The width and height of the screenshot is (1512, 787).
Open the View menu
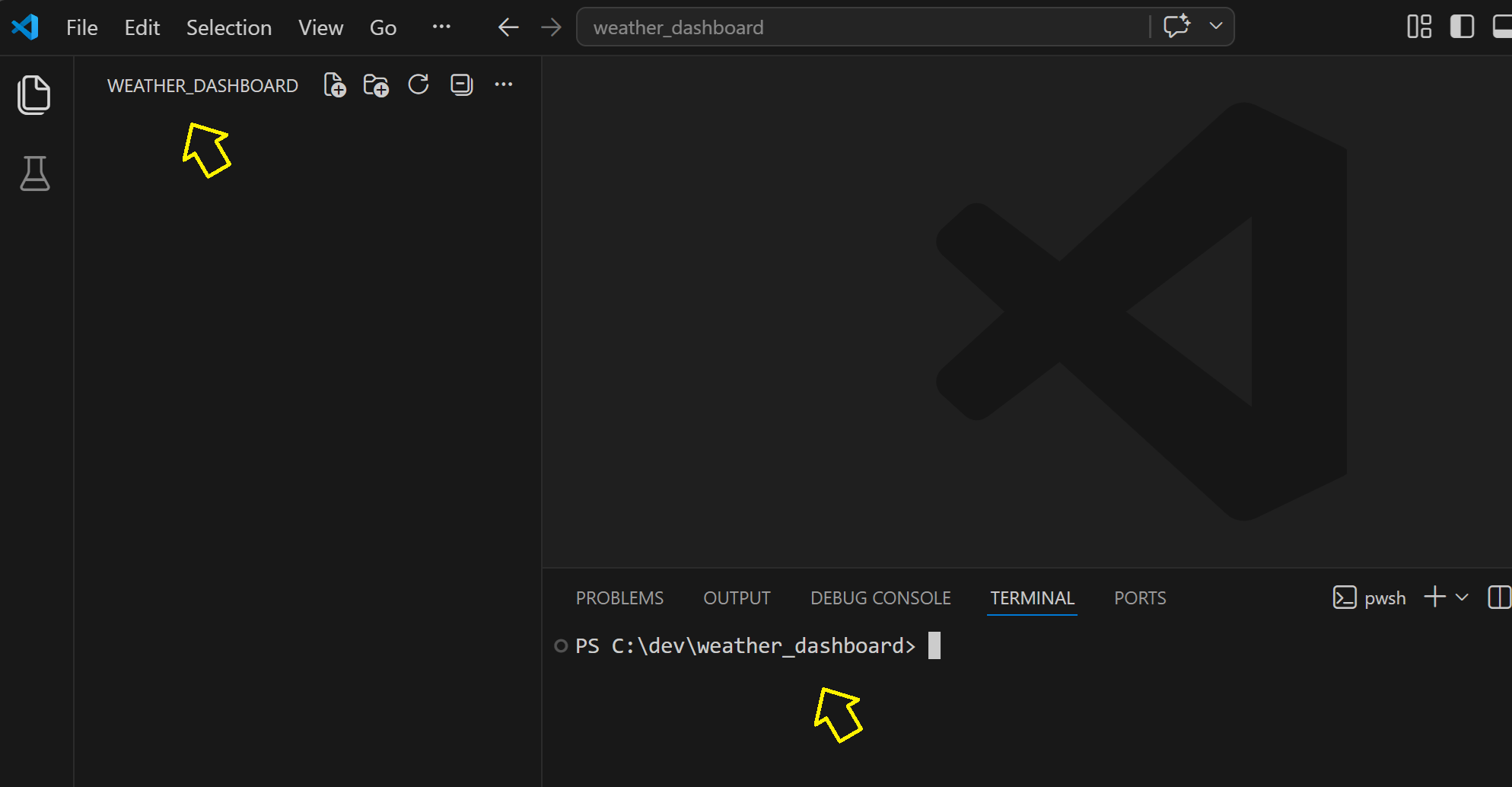(320, 27)
